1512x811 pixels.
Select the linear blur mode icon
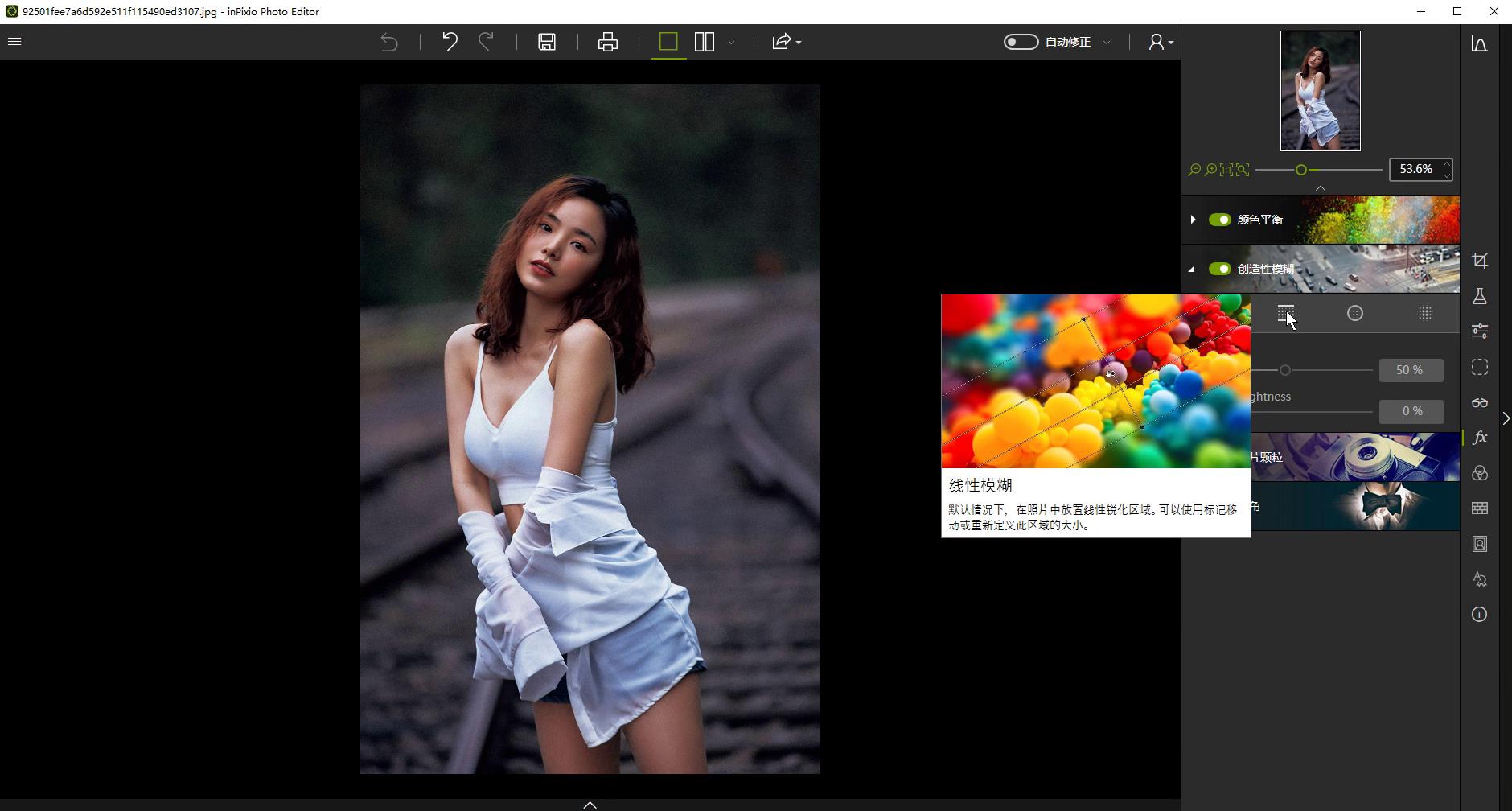(x=1286, y=313)
